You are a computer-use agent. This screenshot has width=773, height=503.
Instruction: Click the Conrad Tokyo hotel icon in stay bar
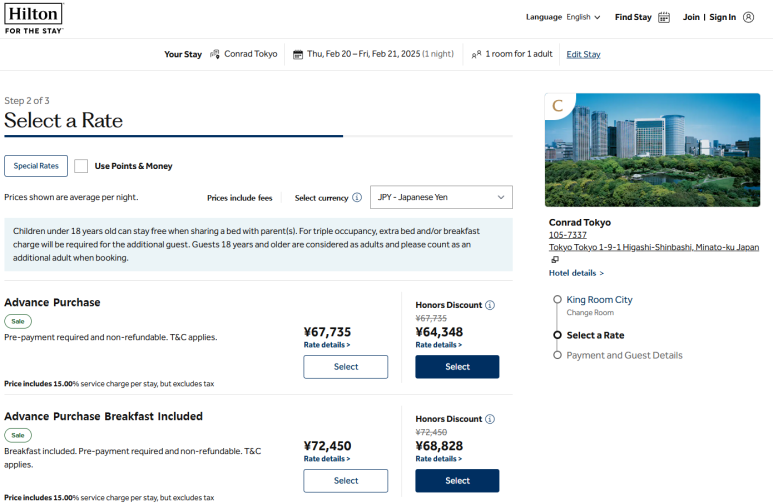pyautogui.click(x=215, y=54)
